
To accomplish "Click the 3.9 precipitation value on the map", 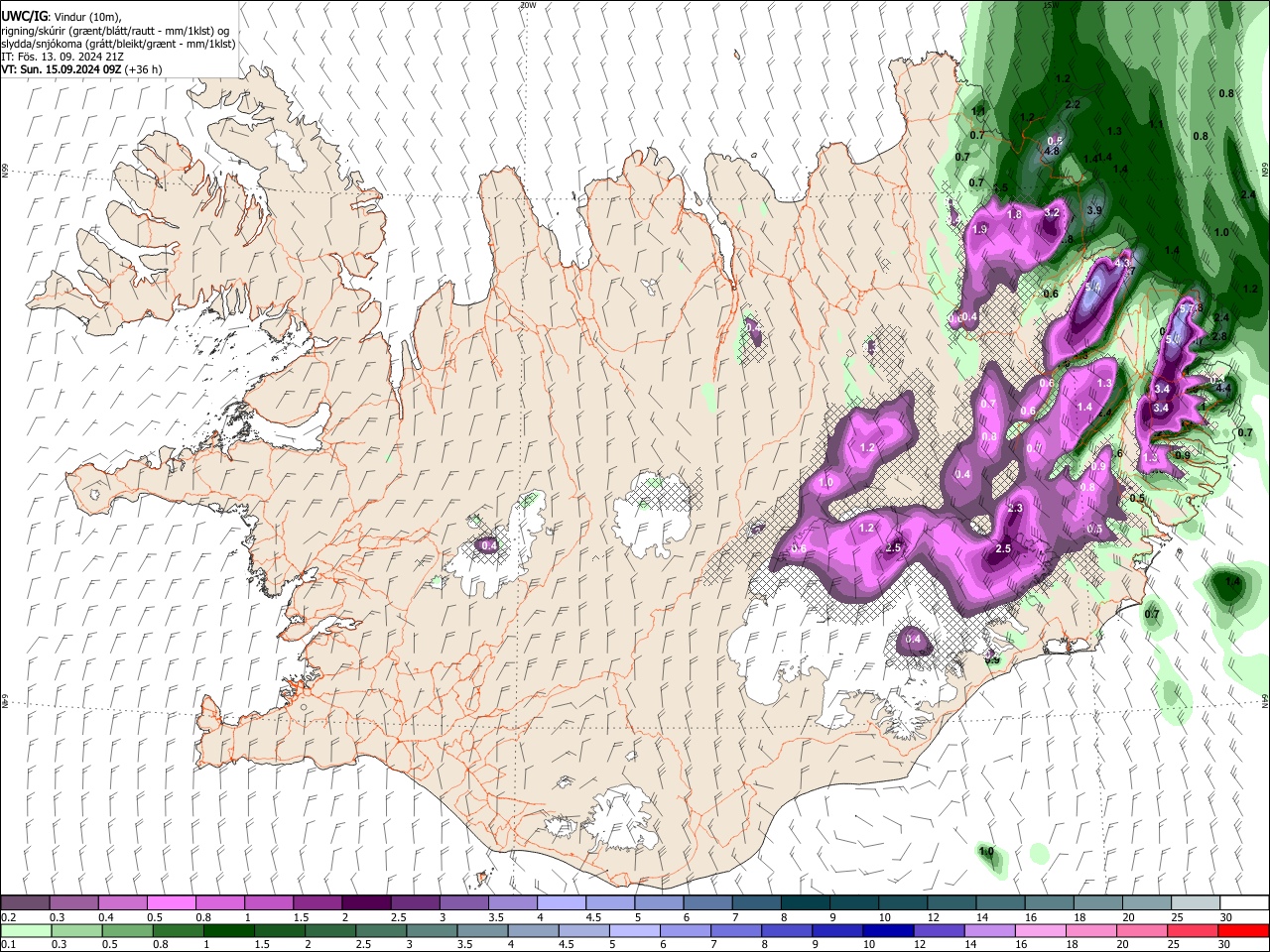I will point(1094,211).
